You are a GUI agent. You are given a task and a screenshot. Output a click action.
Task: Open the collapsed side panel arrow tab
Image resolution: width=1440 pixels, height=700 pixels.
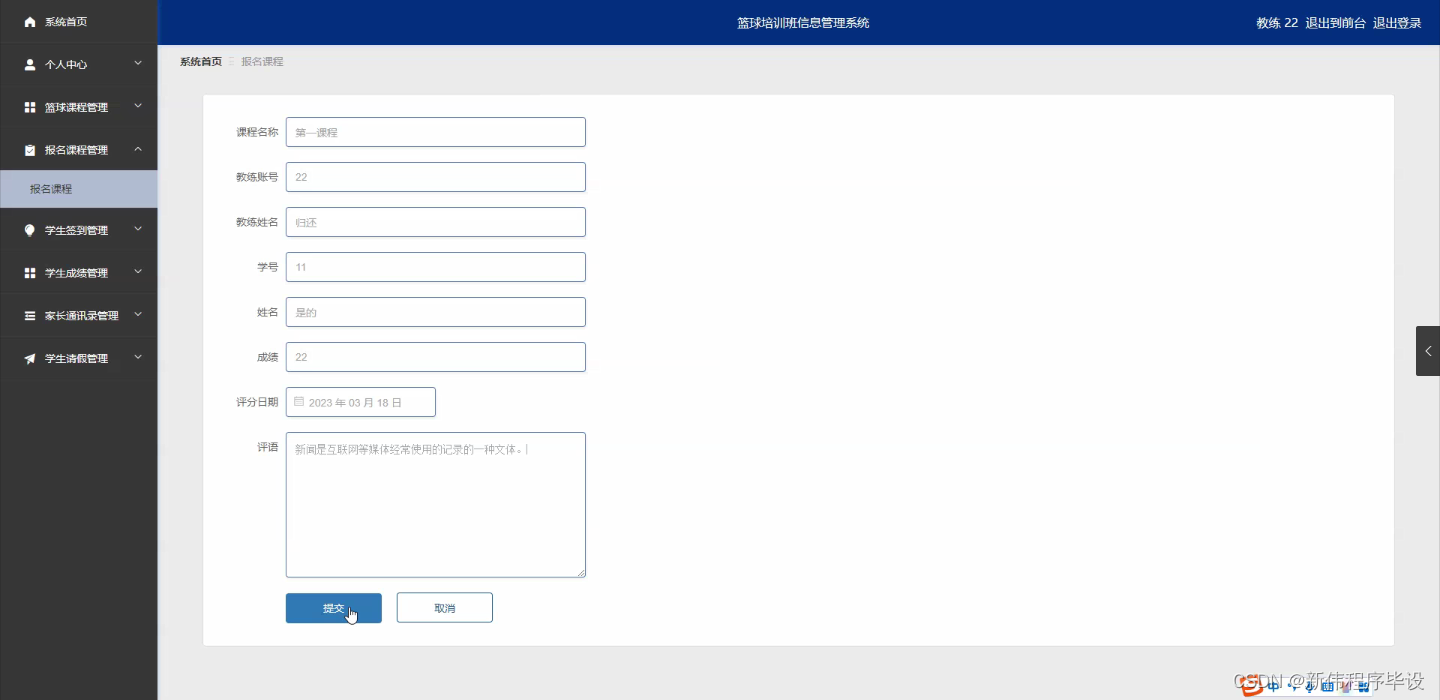coord(1428,351)
